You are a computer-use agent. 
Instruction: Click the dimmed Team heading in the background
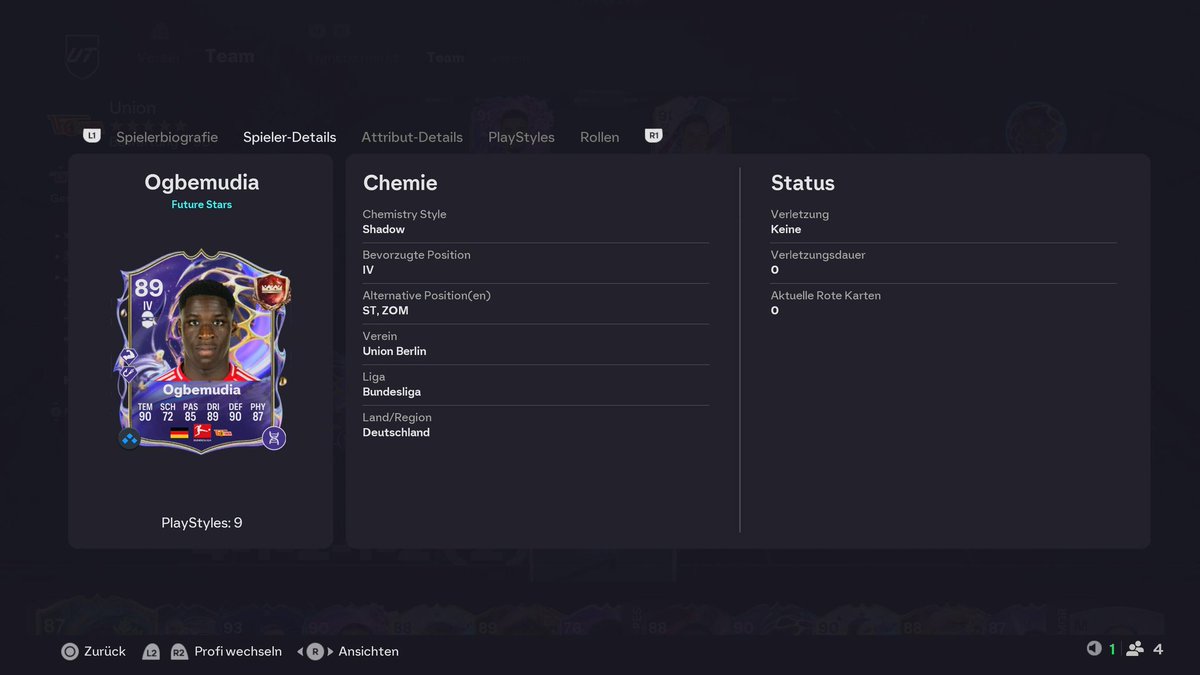229,57
